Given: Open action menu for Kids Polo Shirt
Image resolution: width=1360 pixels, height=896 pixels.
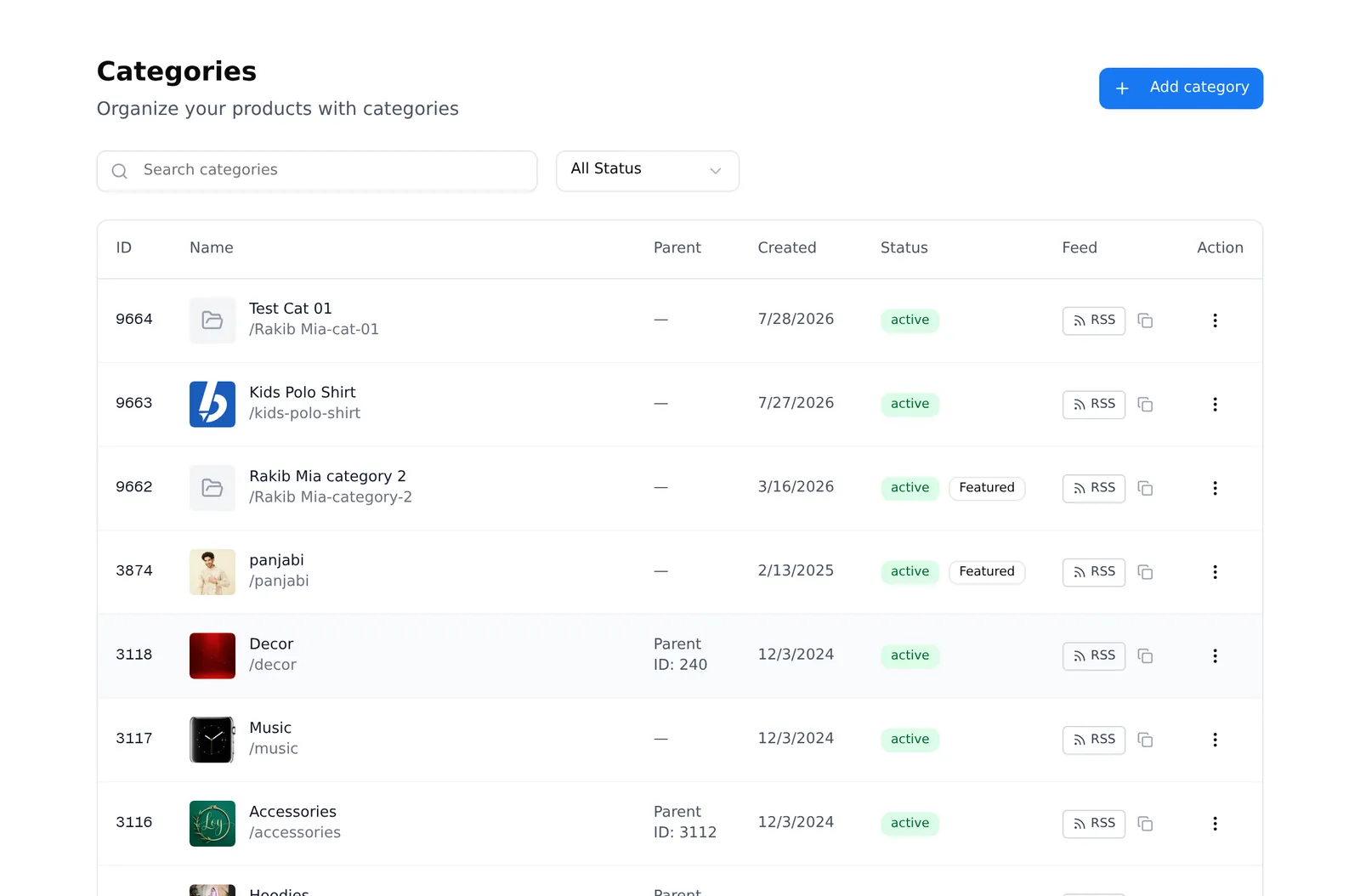Looking at the screenshot, I should [x=1215, y=405].
